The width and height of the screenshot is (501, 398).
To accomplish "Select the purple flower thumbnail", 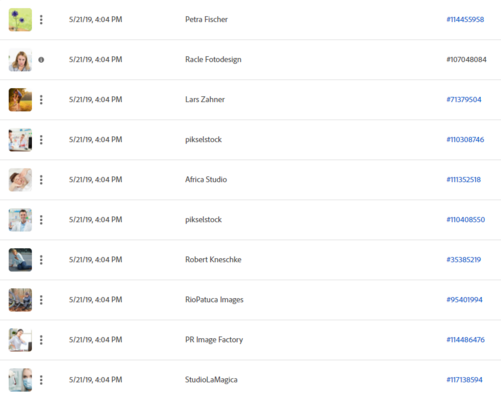I will [20, 20].
